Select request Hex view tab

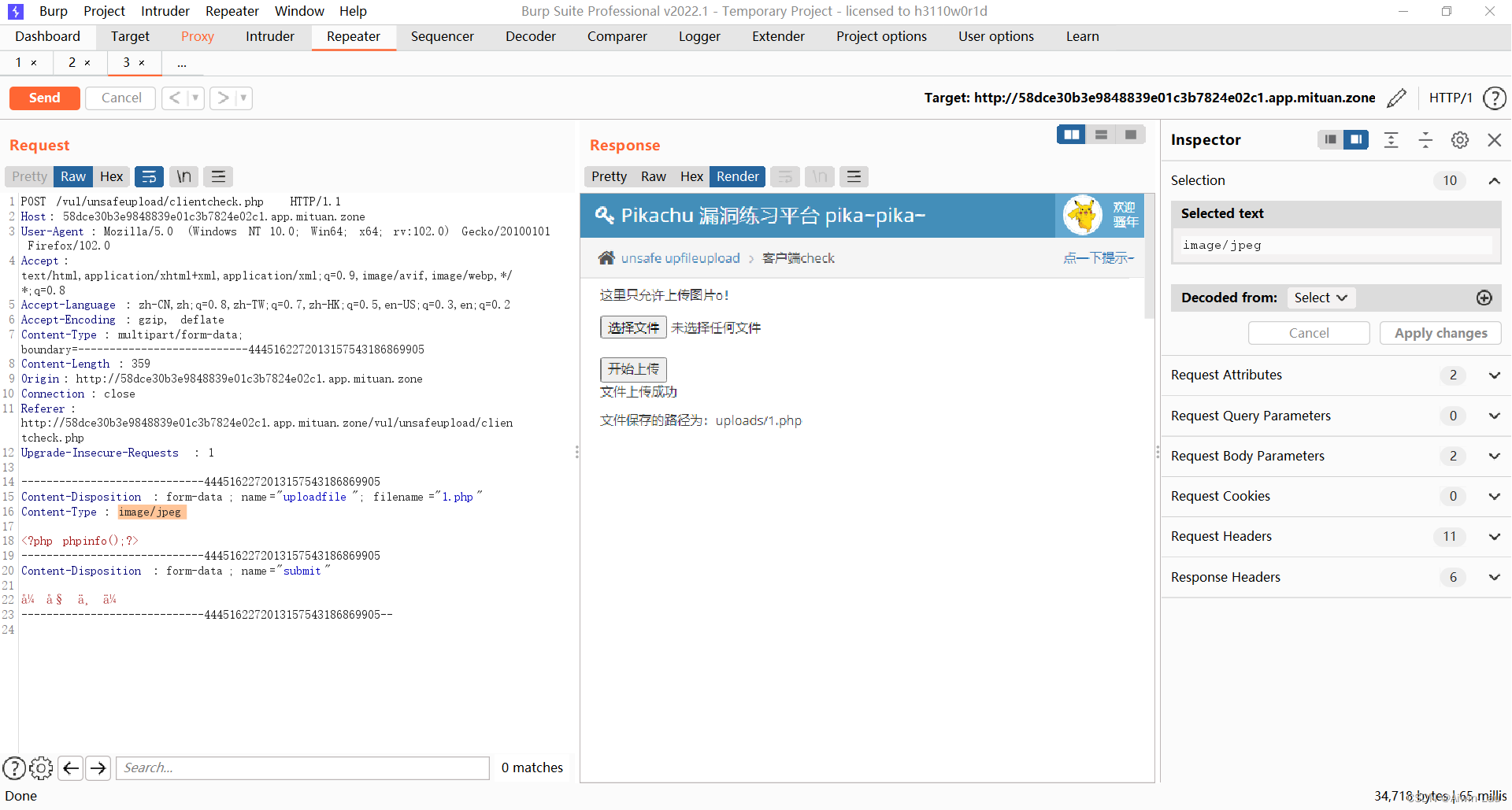click(x=111, y=176)
